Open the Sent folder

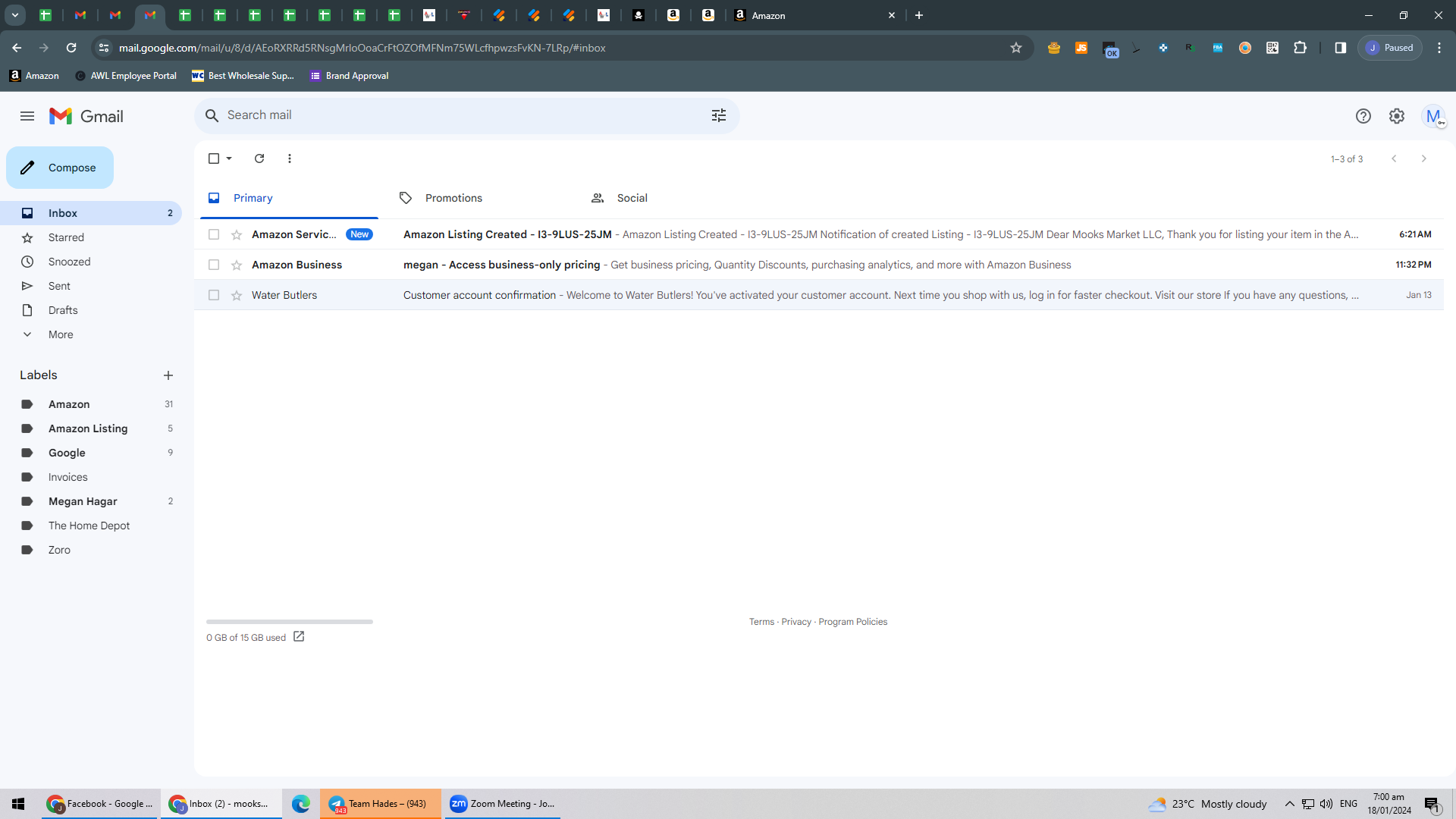(x=91, y=286)
